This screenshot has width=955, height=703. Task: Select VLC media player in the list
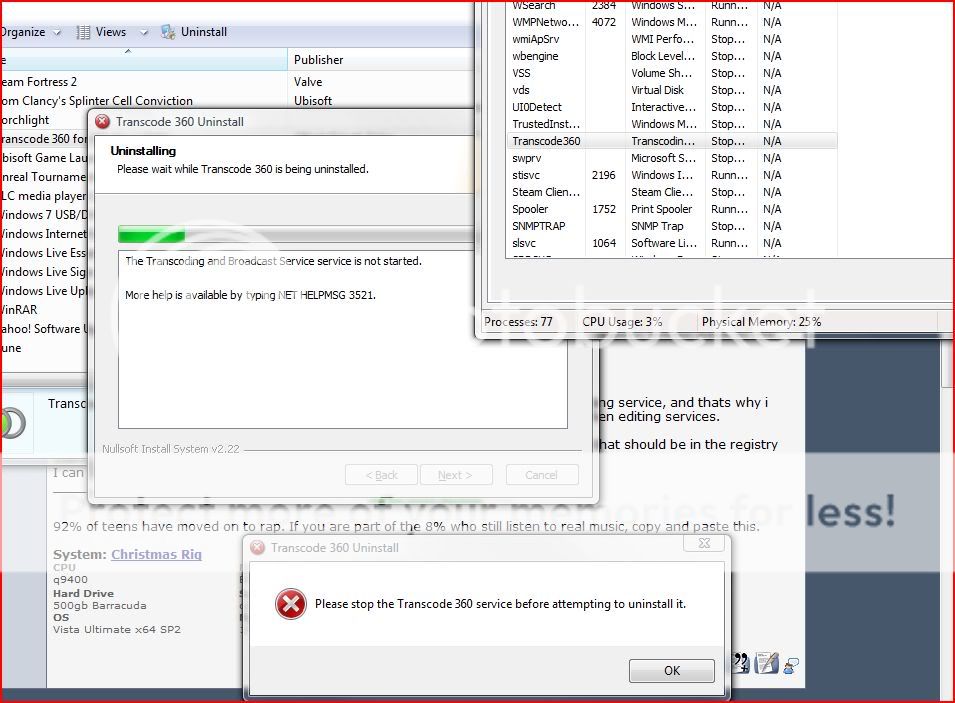pyautogui.click(x=44, y=196)
